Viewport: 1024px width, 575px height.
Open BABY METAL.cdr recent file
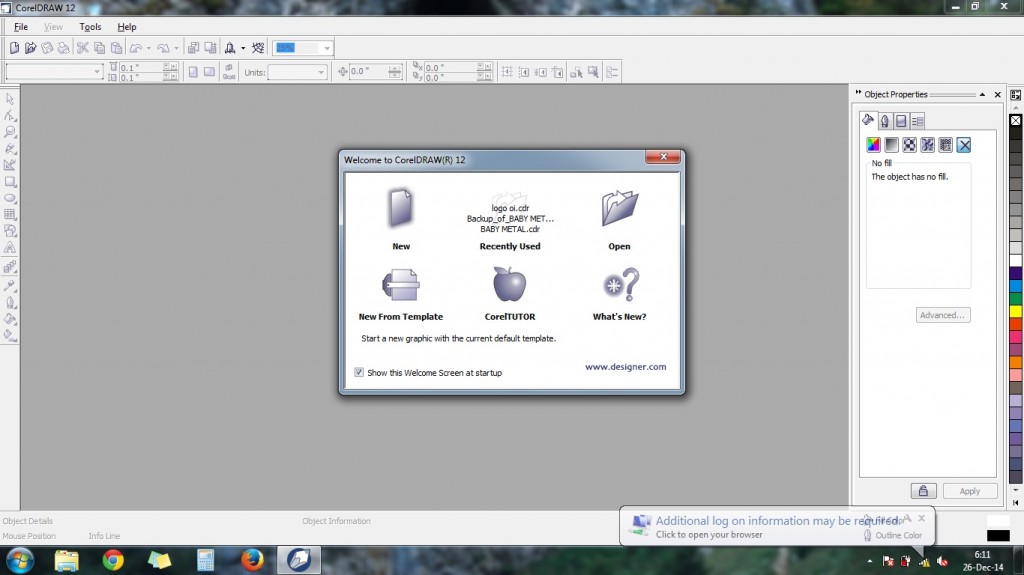[x=509, y=229]
